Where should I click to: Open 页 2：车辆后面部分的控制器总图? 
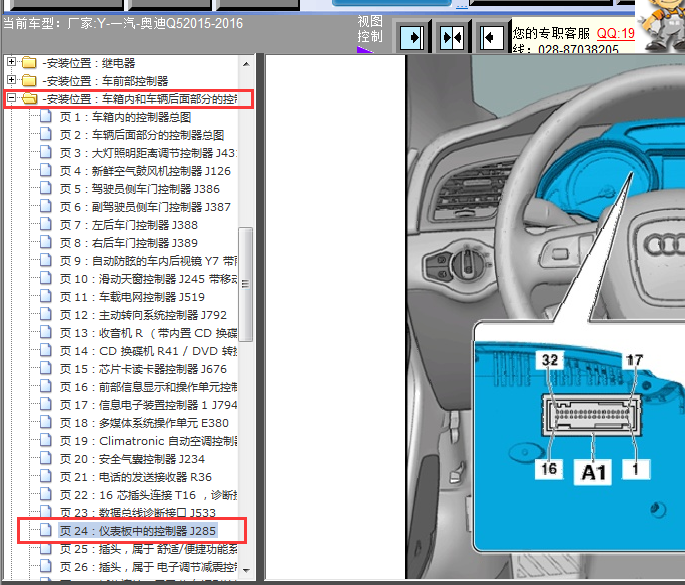[x=142, y=135]
